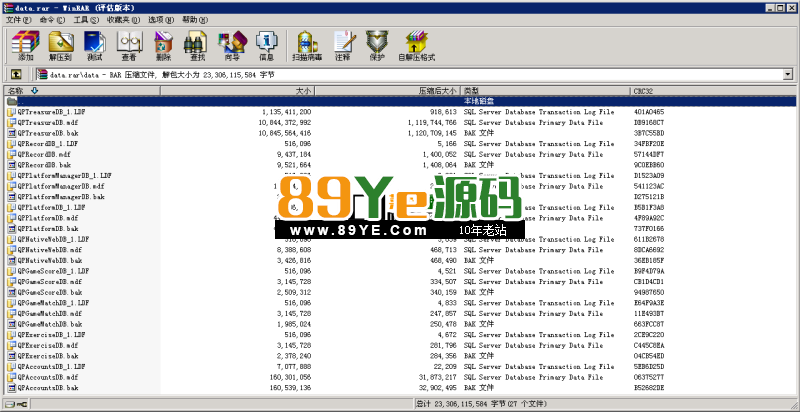This screenshot has width=800, height=412.
Task: Sort by Packed size (压缩后大小) header
Action: (x=388, y=91)
